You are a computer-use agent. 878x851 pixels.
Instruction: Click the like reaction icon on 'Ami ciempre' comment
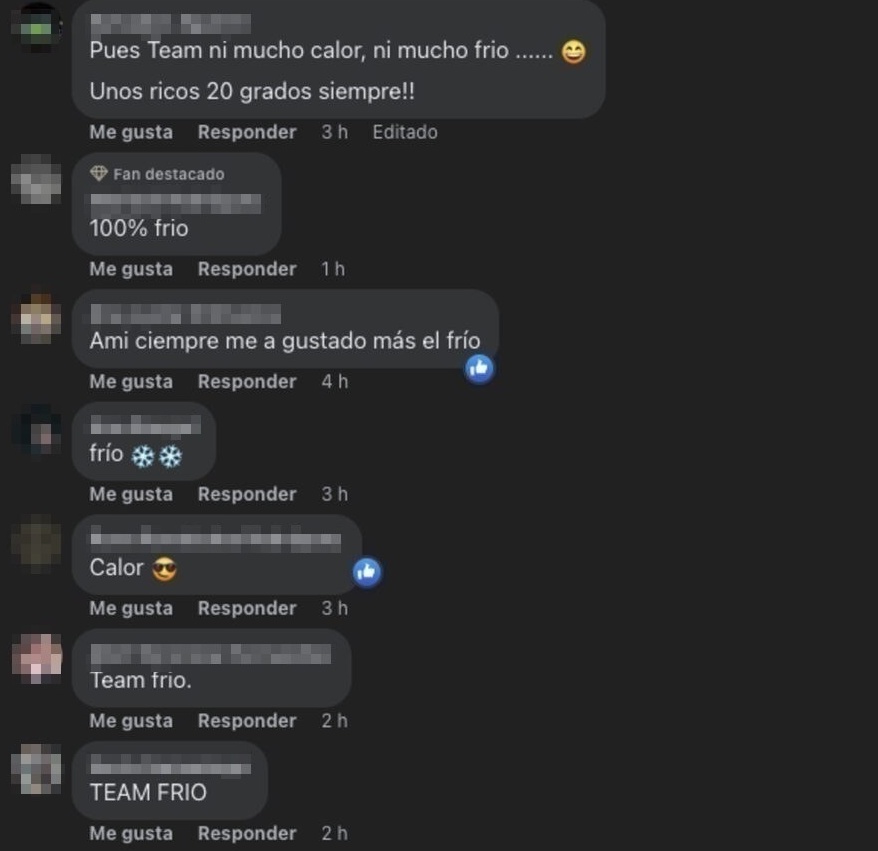click(479, 369)
